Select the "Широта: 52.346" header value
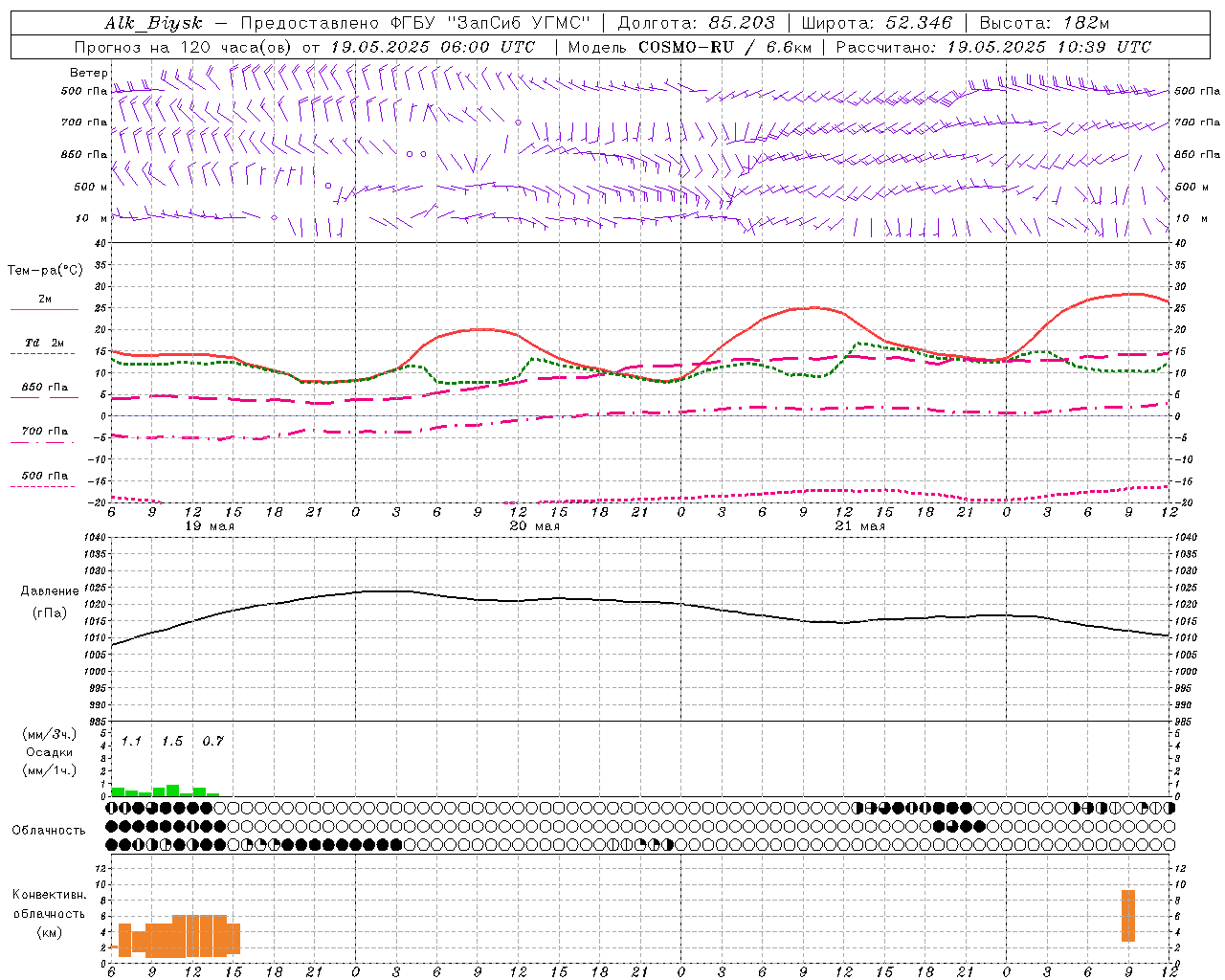The height and width of the screenshot is (980, 1225). tap(877, 23)
